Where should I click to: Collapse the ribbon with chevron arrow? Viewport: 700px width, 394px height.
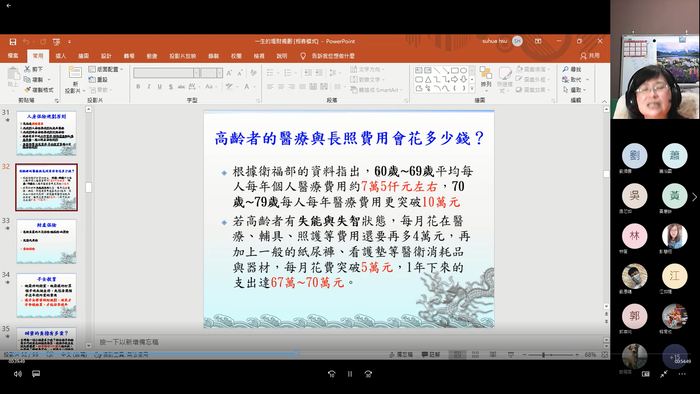pos(604,101)
